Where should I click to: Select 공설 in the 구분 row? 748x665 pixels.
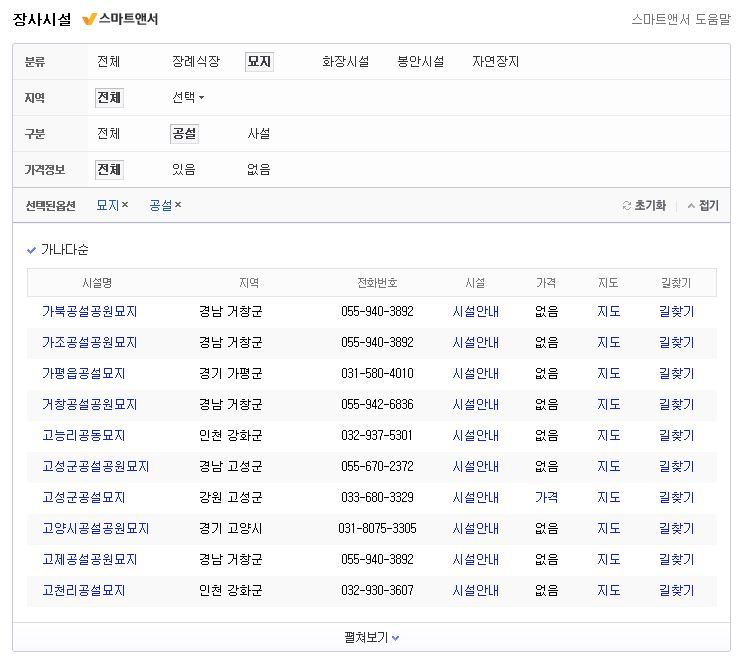click(x=184, y=134)
